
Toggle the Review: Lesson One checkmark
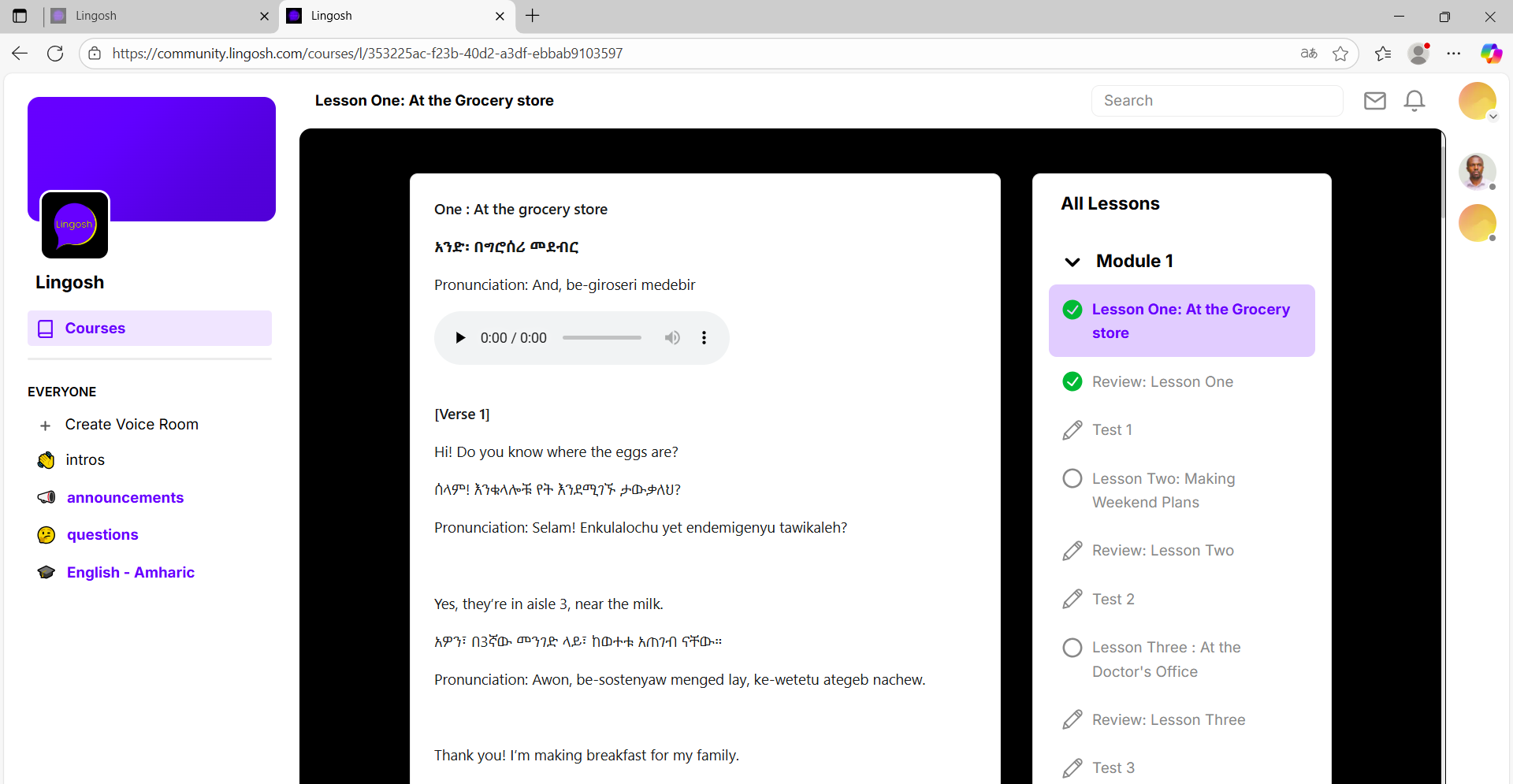click(x=1072, y=382)
